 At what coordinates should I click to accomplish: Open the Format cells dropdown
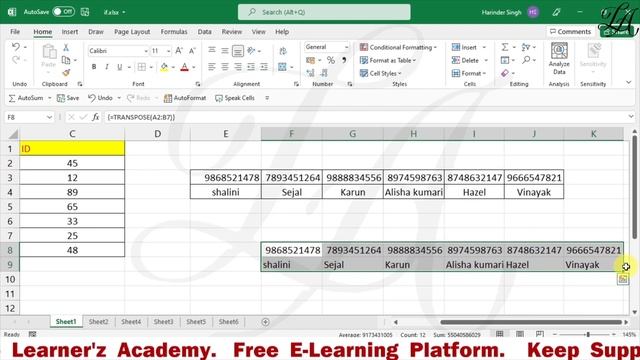(469, 73)
